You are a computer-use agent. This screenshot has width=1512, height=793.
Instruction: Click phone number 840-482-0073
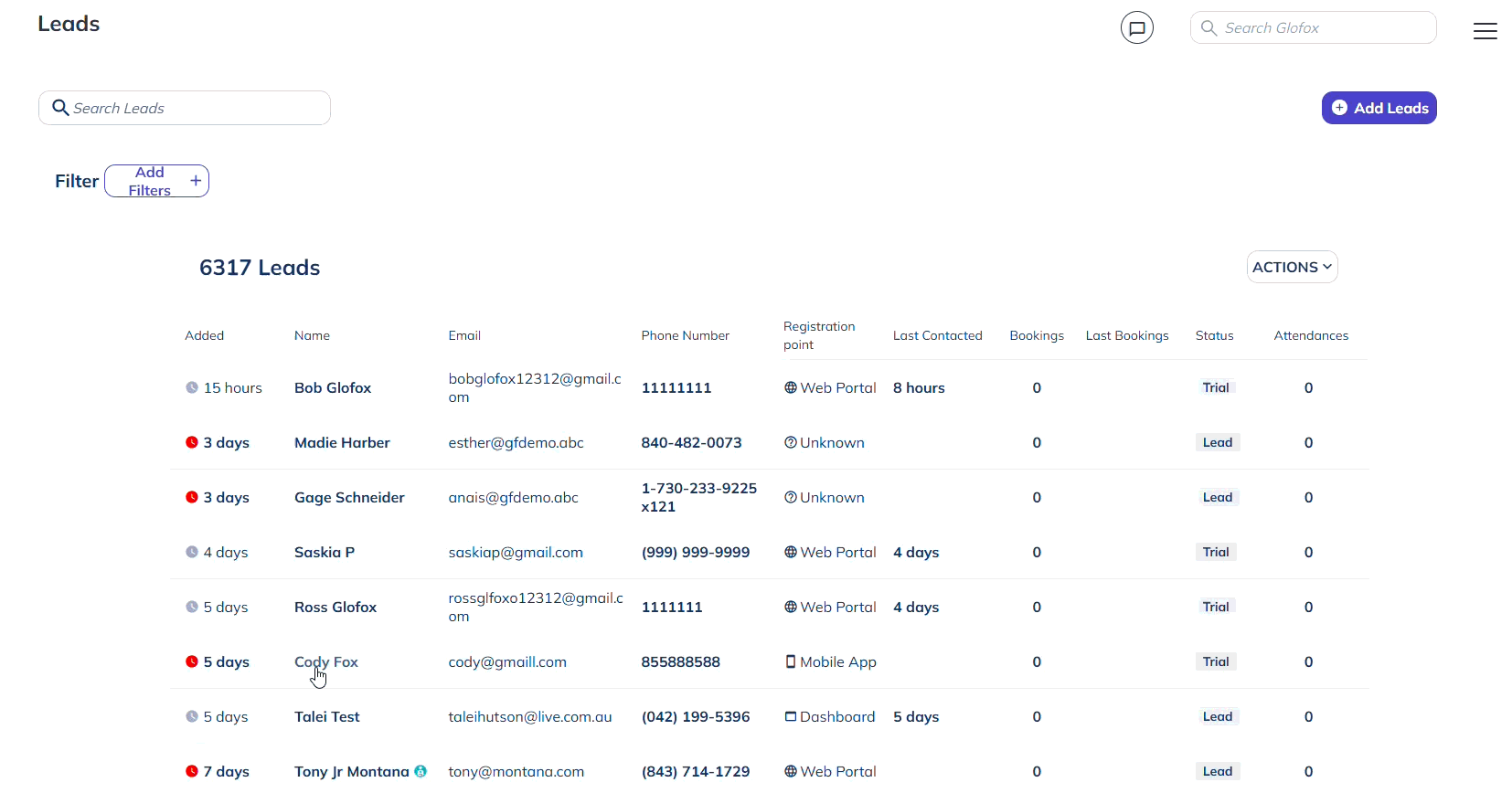pos(691,442)
